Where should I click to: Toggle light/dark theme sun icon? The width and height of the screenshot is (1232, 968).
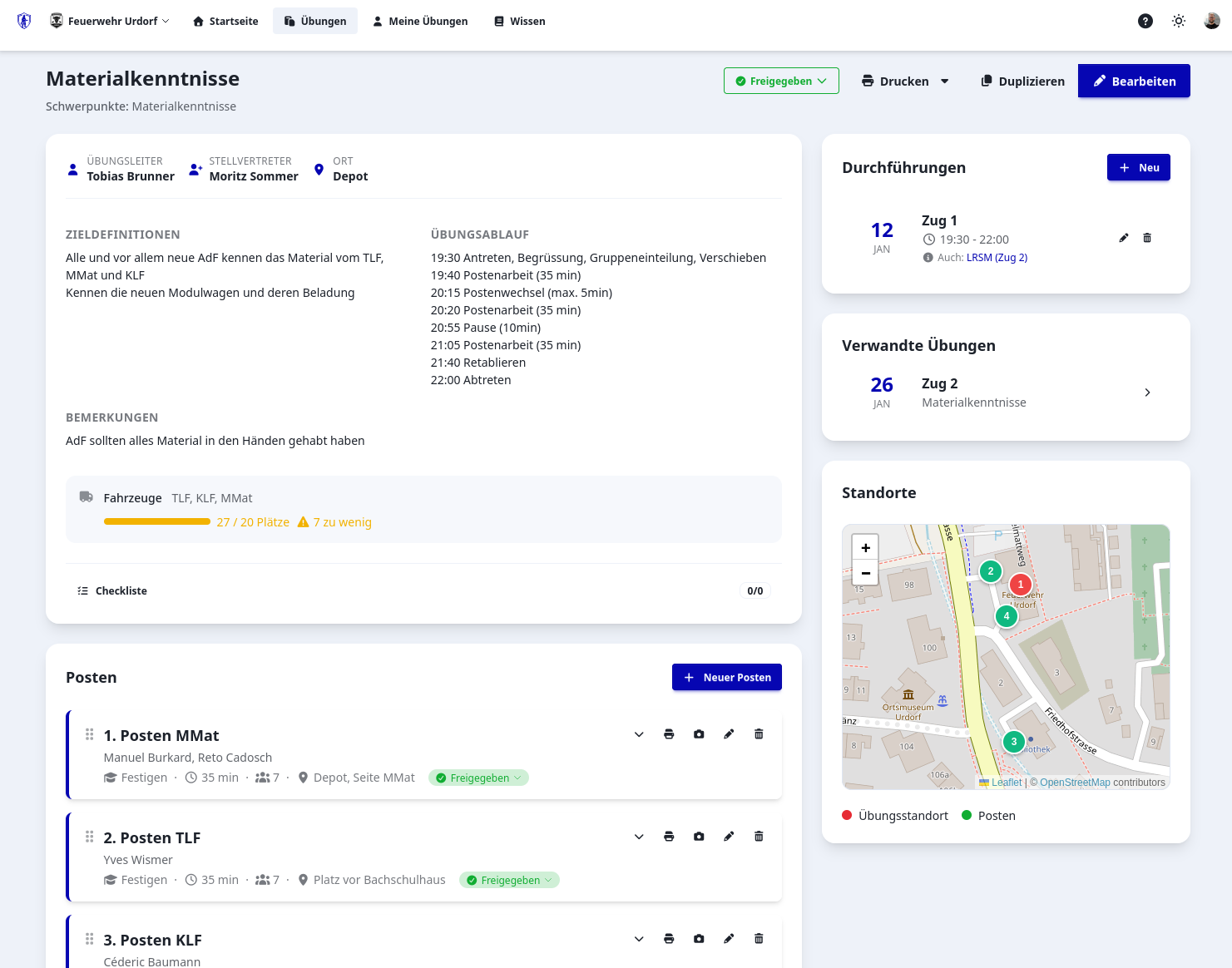click(x=1179, y=22)
